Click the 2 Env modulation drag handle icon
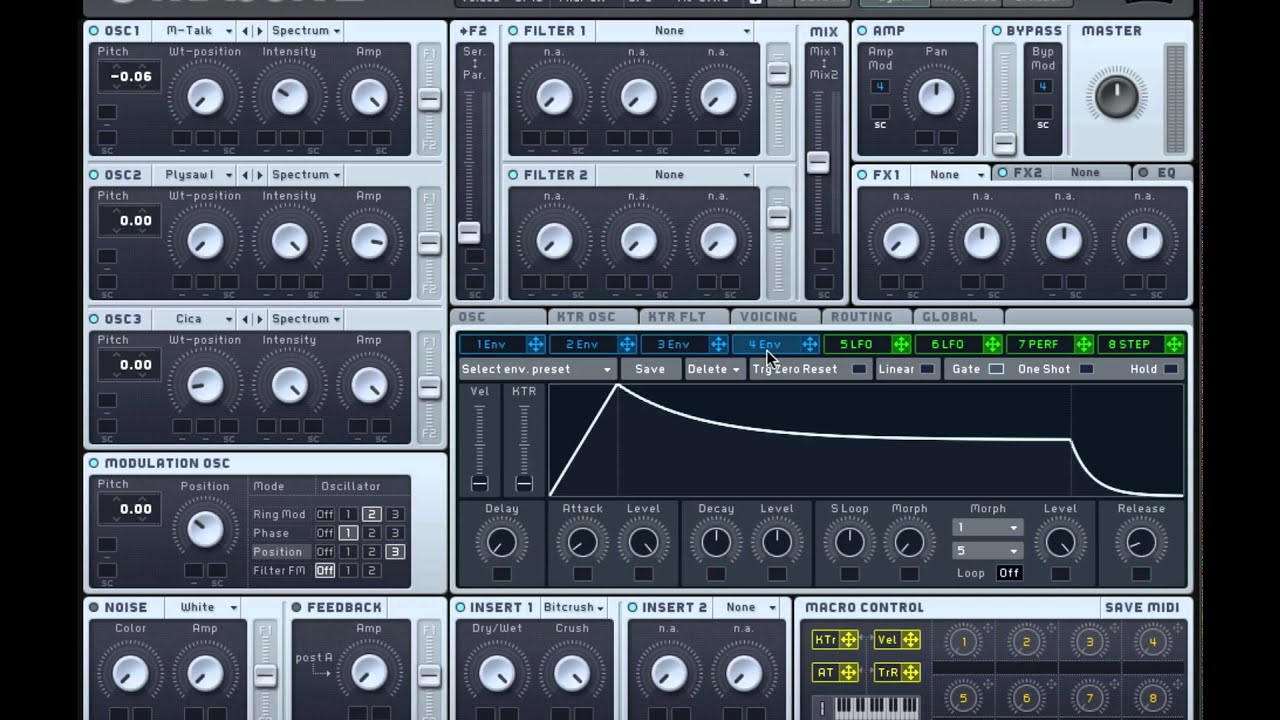Viewport: 1280px width, 720px height. 627,344
